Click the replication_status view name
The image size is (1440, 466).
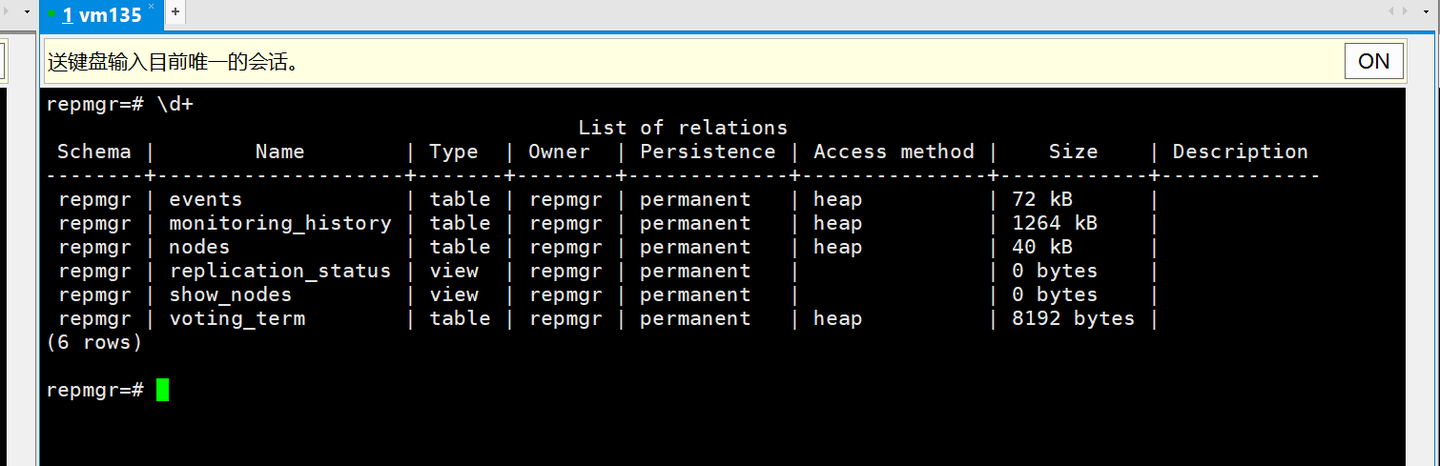(x=279, y=271)
